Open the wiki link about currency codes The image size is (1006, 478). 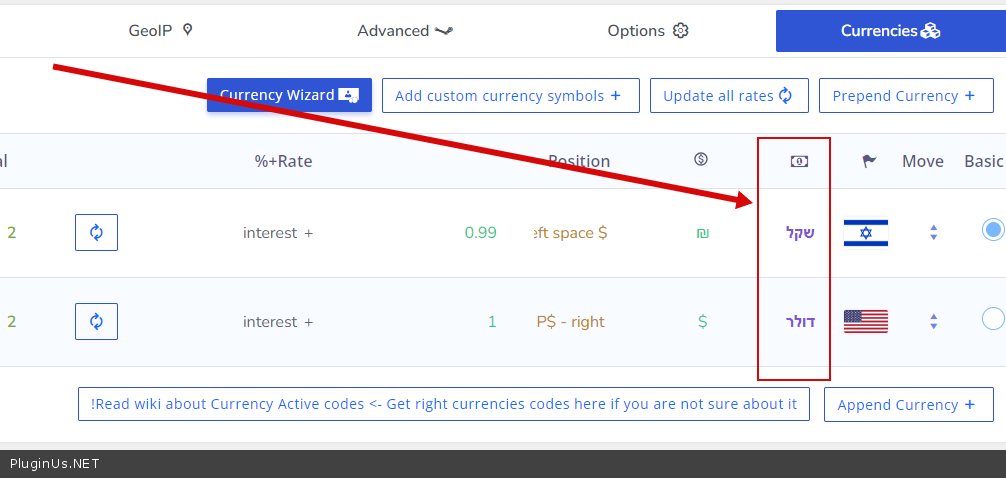[x=444, y=404]
